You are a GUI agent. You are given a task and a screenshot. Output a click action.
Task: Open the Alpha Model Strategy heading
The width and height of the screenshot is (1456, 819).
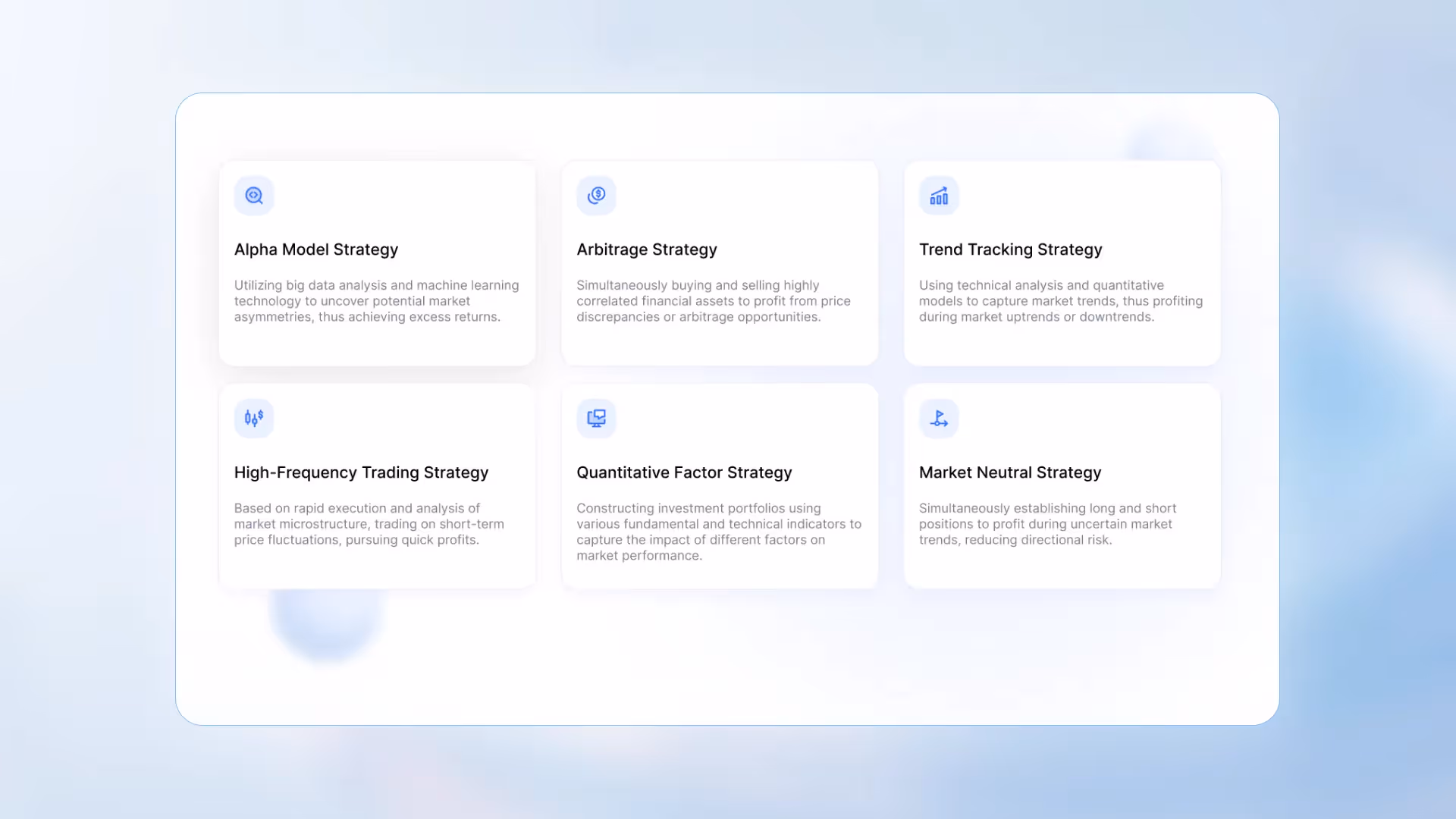click(315, 249)
